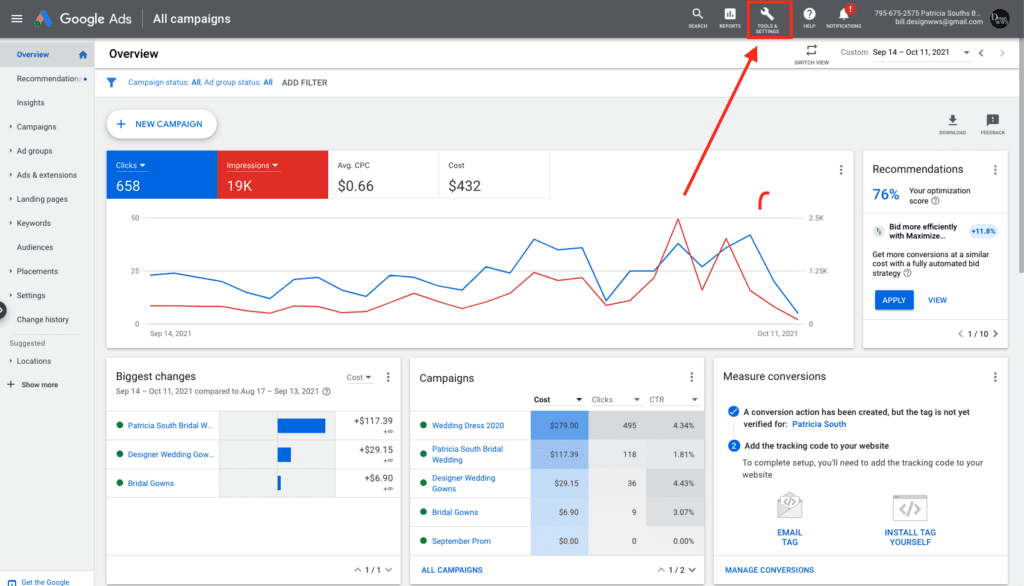
Task: Open Campaigns card three-dot menu
Action: pyautogui.click(x=691, y=377)
